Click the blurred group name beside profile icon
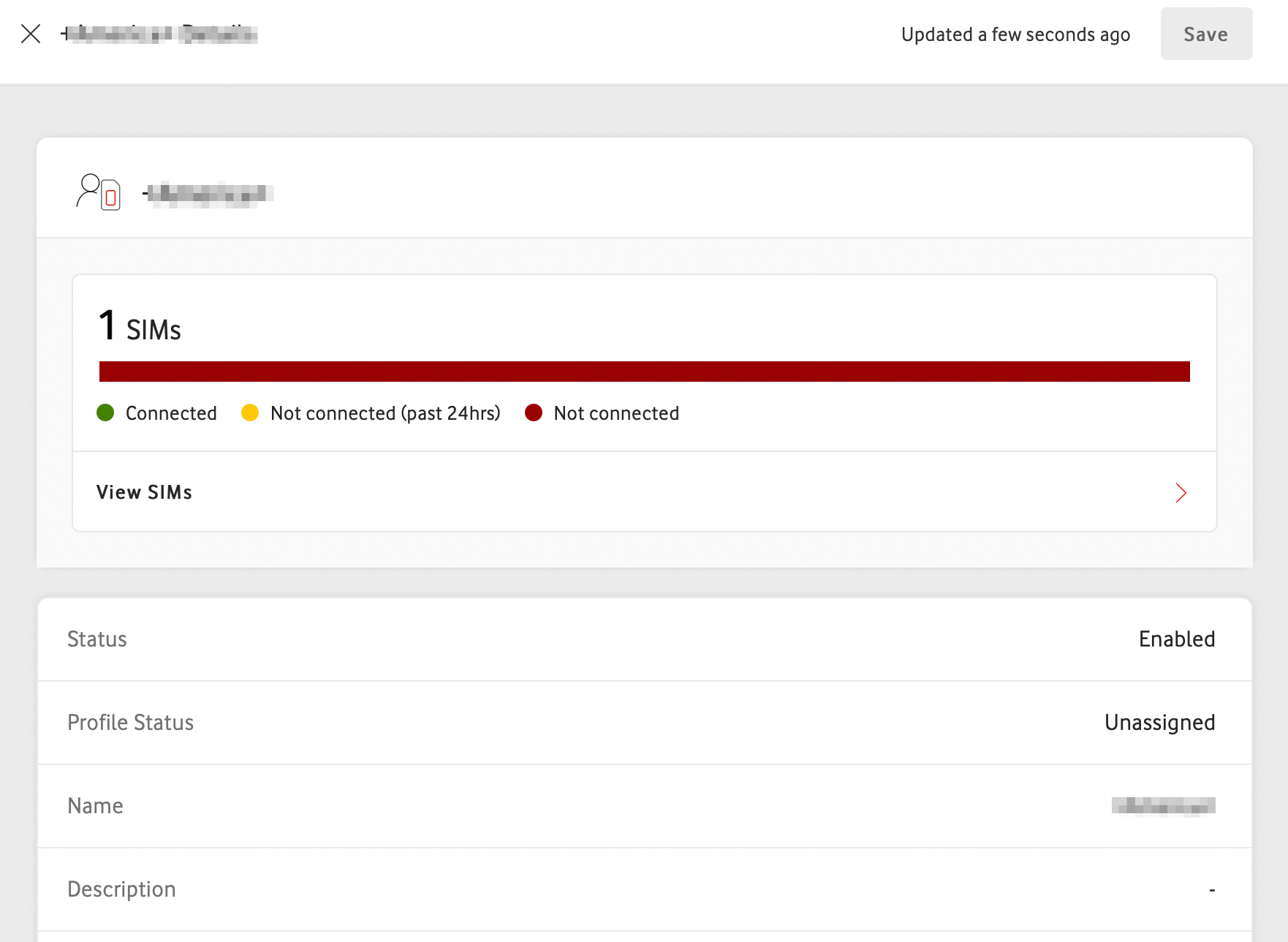1288x942 pixels. click(208, 193)
